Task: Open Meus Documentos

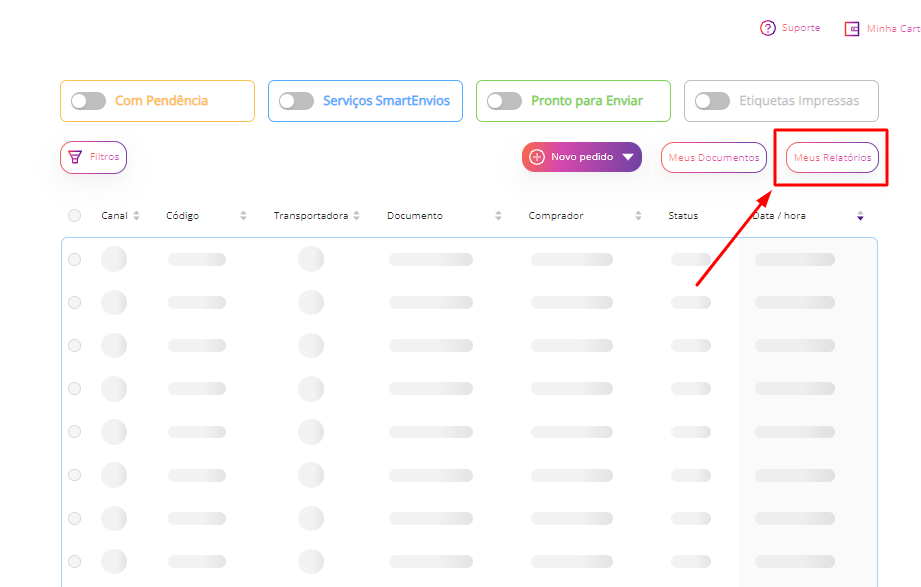Action: click(714, 157)
